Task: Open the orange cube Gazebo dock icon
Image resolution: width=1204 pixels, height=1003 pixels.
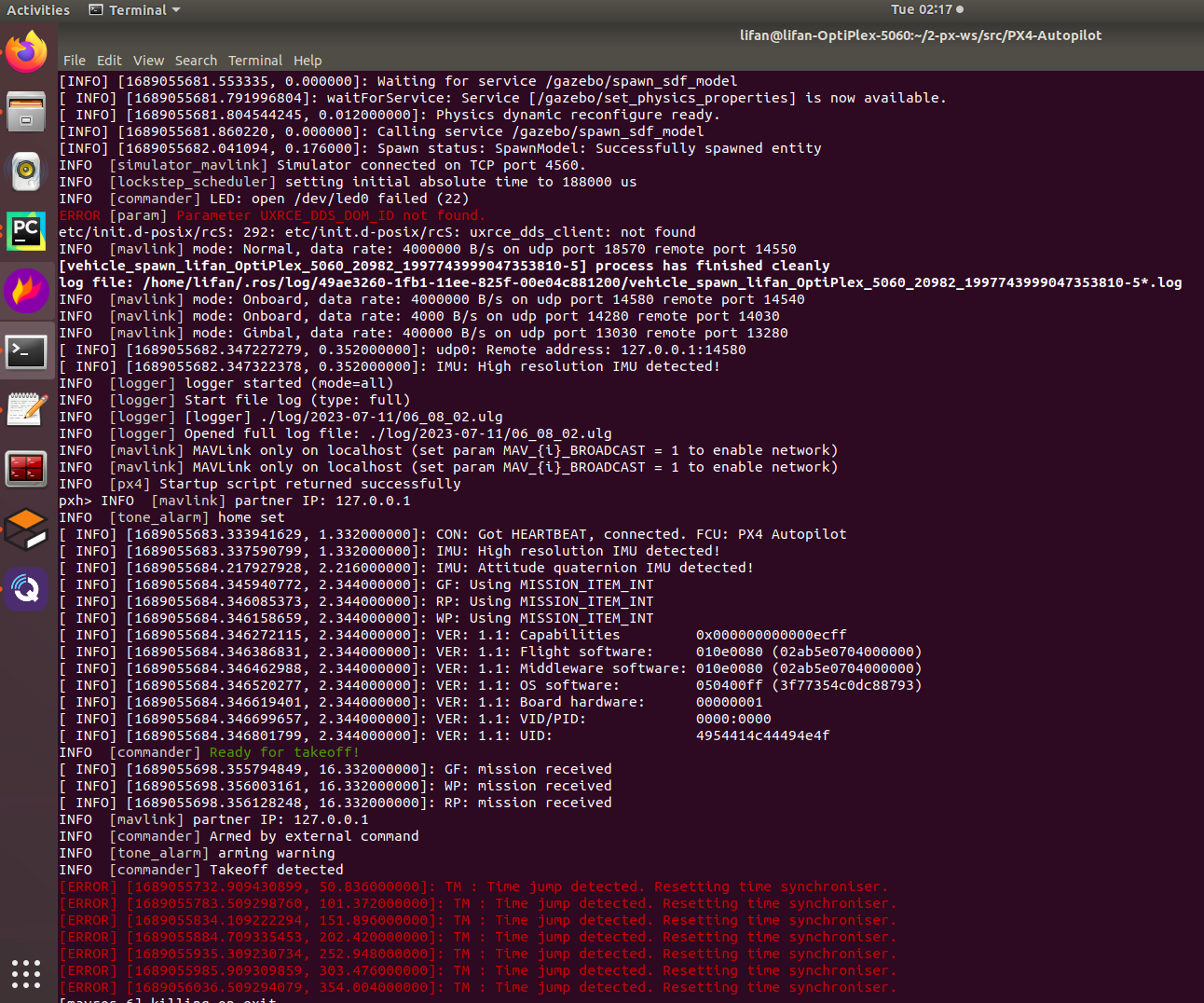Action: pyautogui.click(x=25, y=529)
